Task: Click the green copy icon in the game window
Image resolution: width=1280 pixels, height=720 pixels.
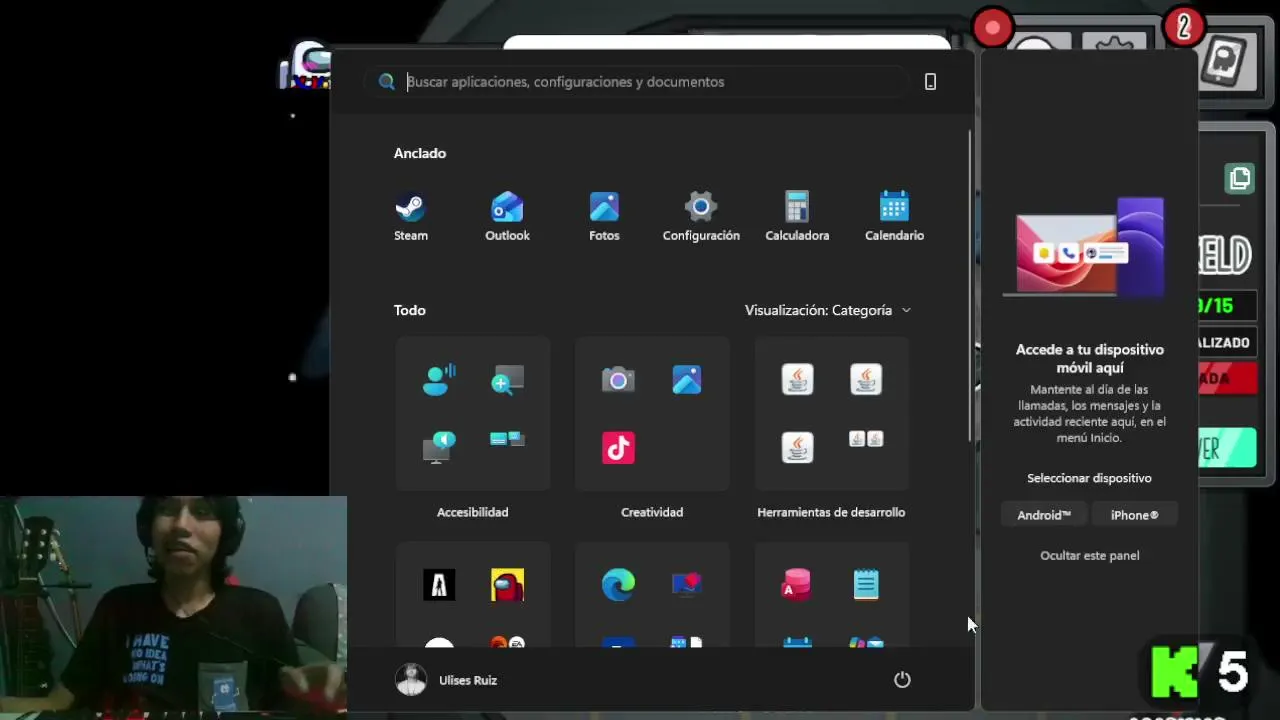Action: 1240,179
